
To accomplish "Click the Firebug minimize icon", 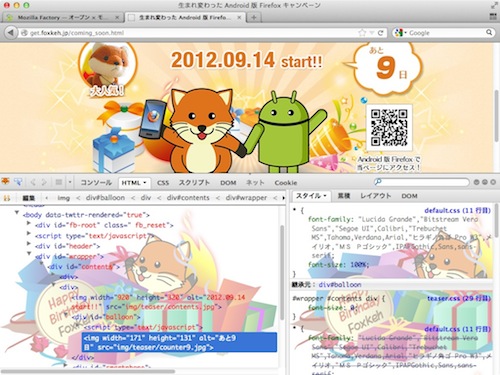I will [x=477, y=182].
